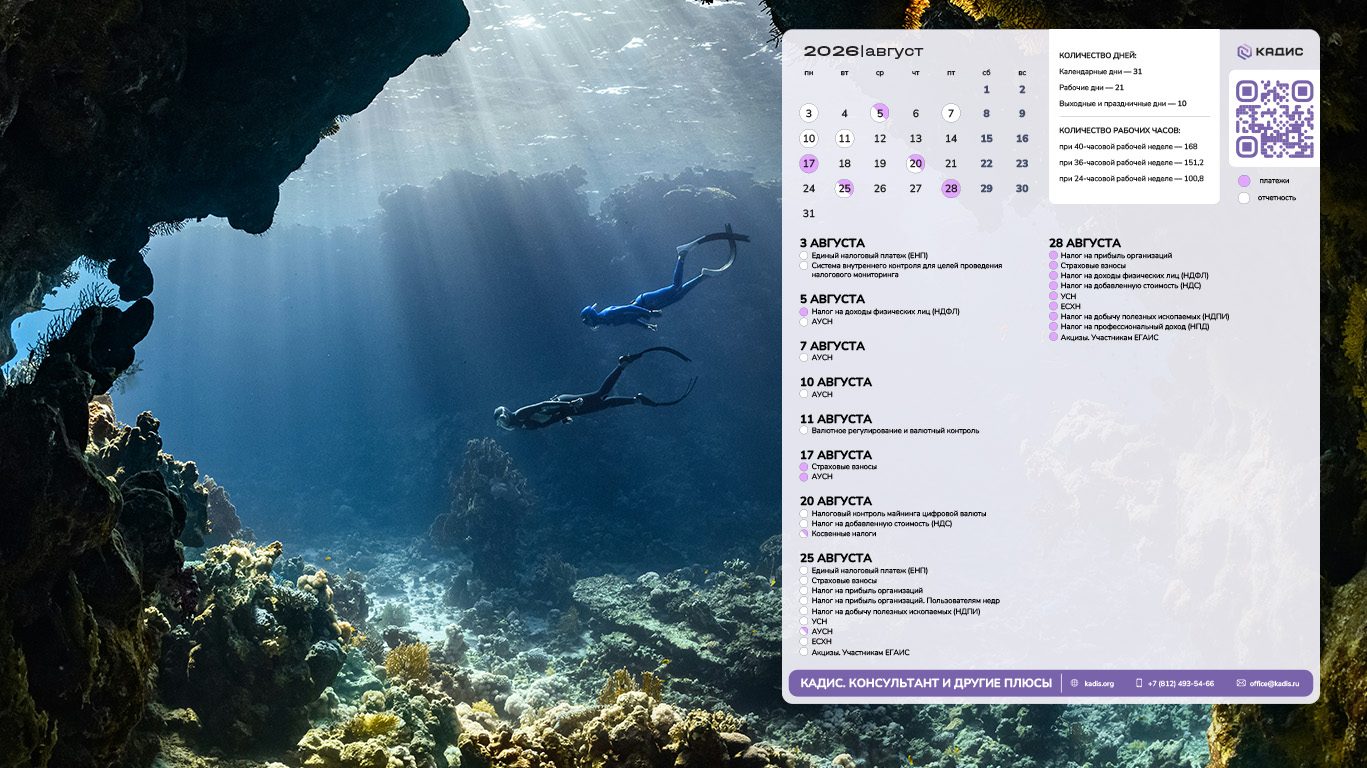Image resolution: width=1367 pixels, height=768 pixels.
Task: Click the 'Косвенные налоги' entry
Action: [x=844, y=534]
